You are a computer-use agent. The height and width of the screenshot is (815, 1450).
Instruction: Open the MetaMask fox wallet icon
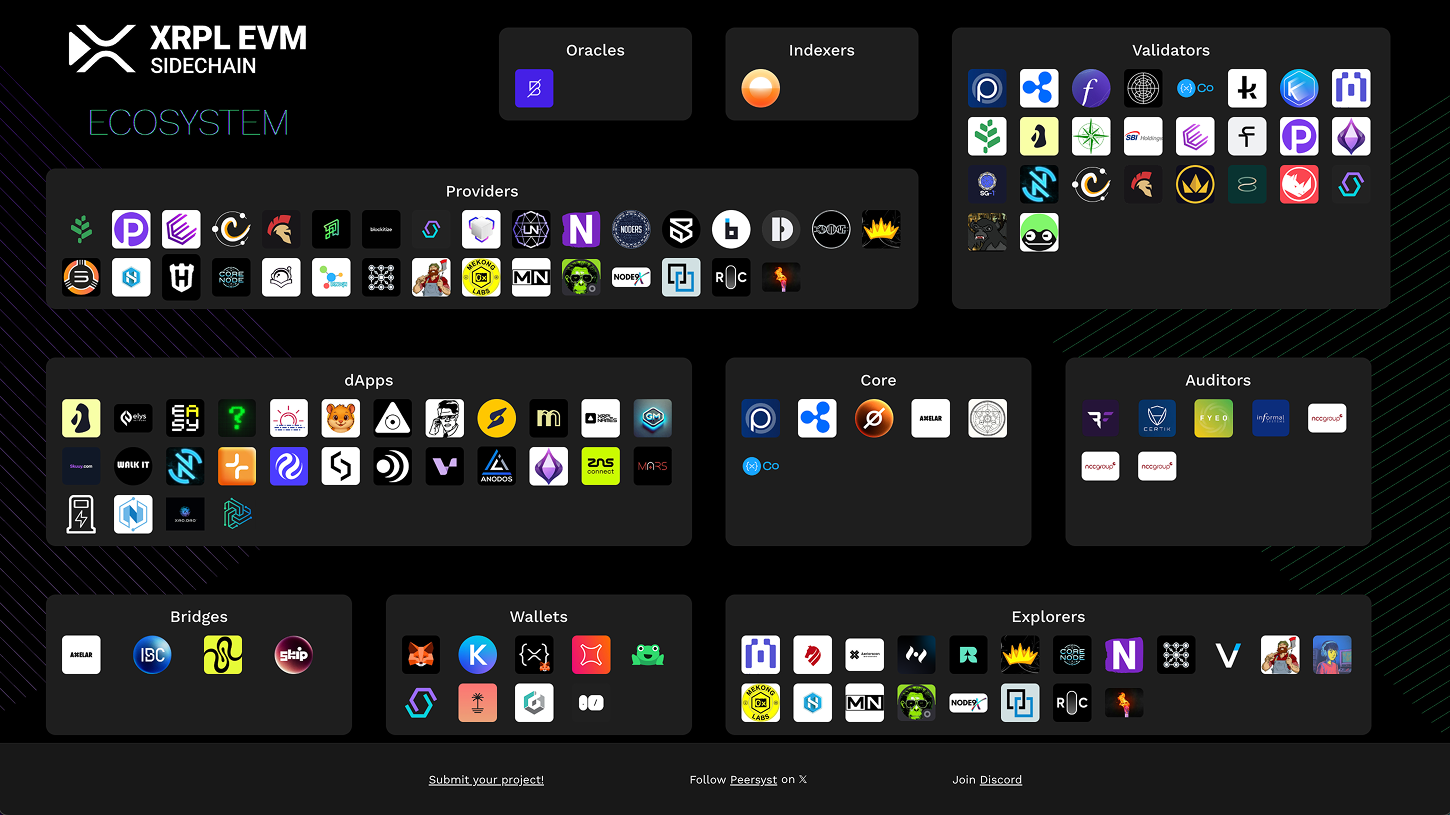[x=421, y=655]
